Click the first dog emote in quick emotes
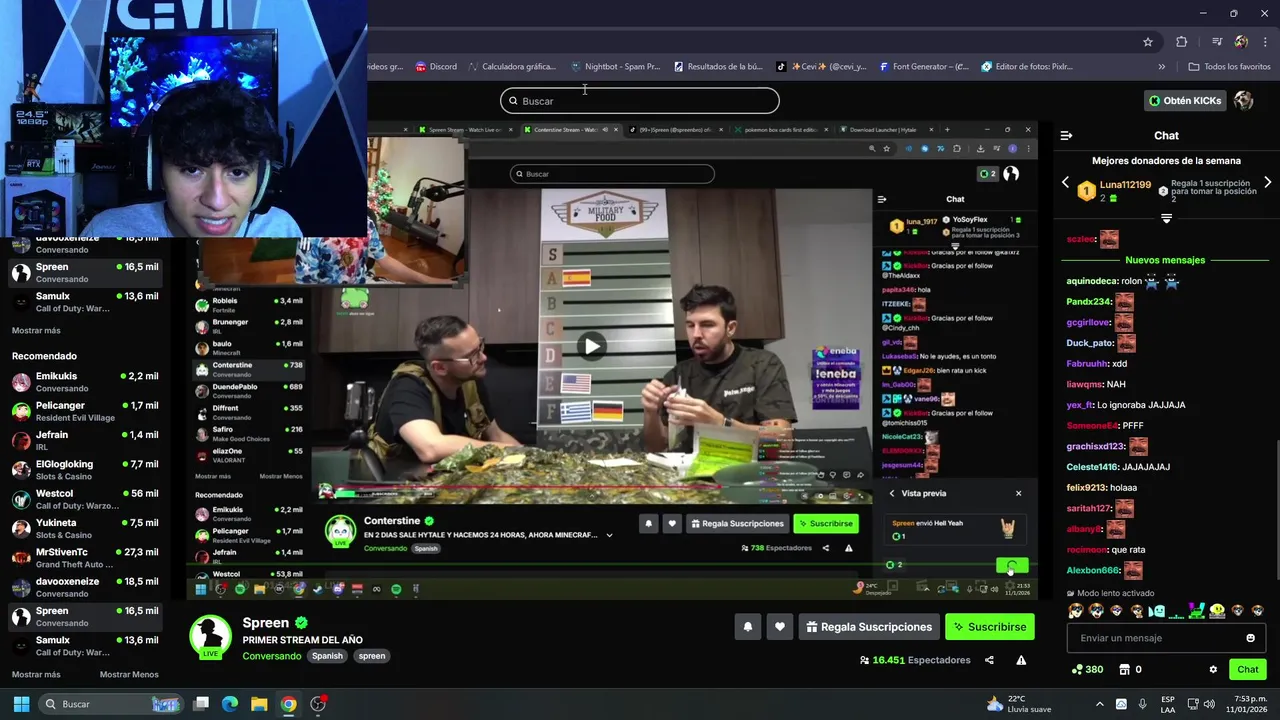 click(1076, 611)
